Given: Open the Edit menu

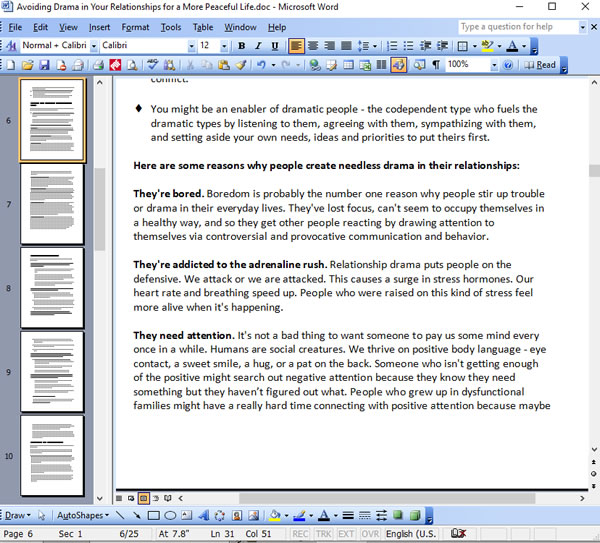Looking at the screenshot, I should pyautogui.click(x=40, y=27).
